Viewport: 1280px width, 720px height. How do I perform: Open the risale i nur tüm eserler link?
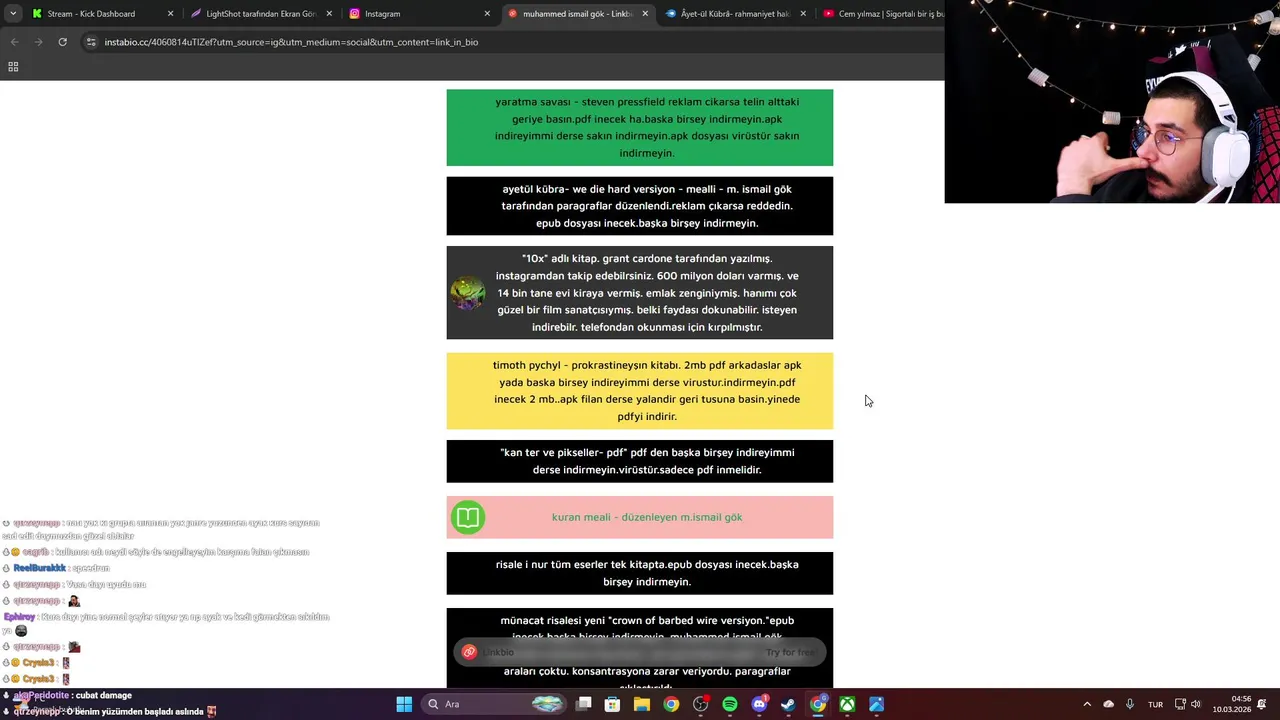point(639,573)
